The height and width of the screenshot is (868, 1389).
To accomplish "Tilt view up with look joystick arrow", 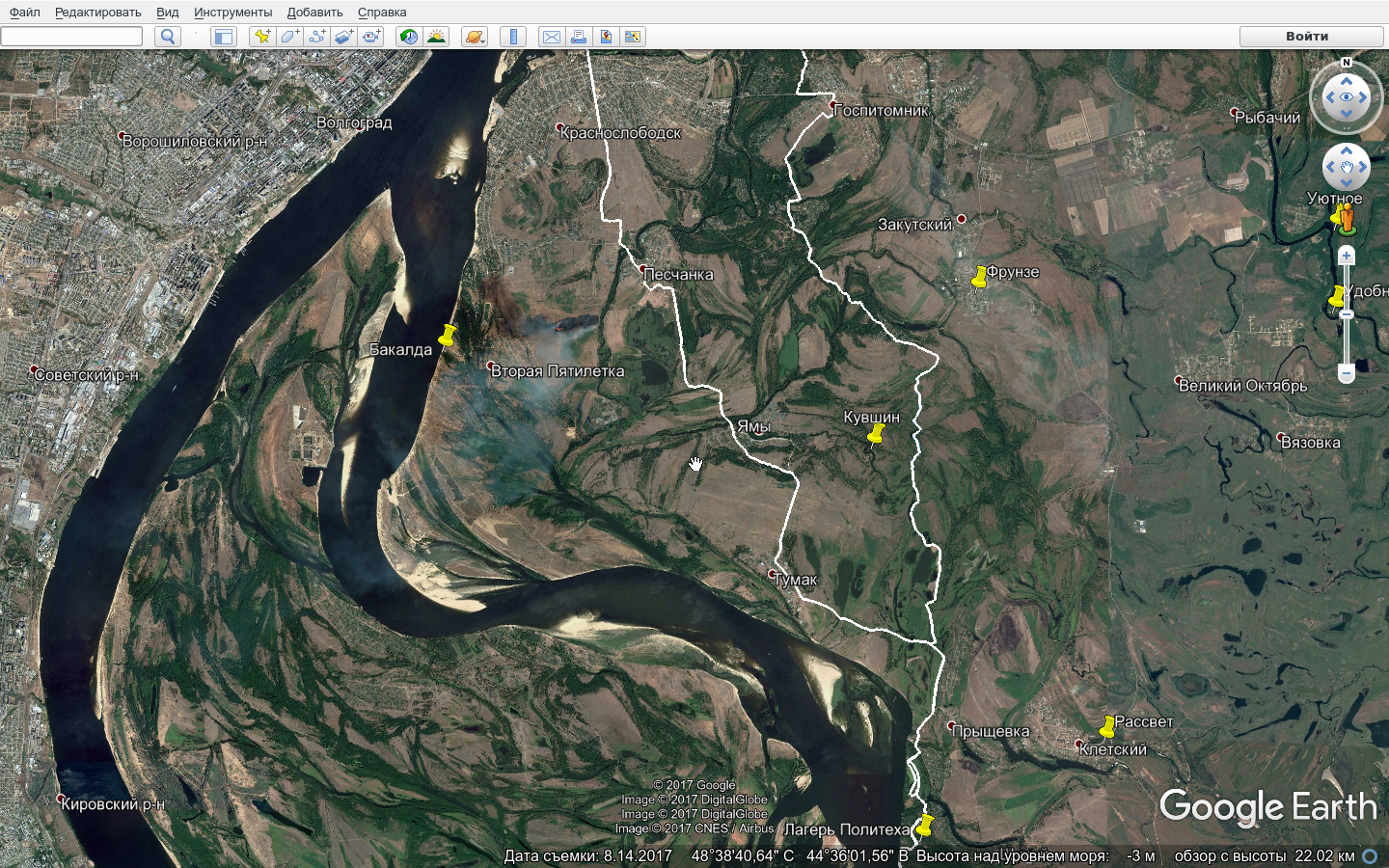I will 1347,82.
